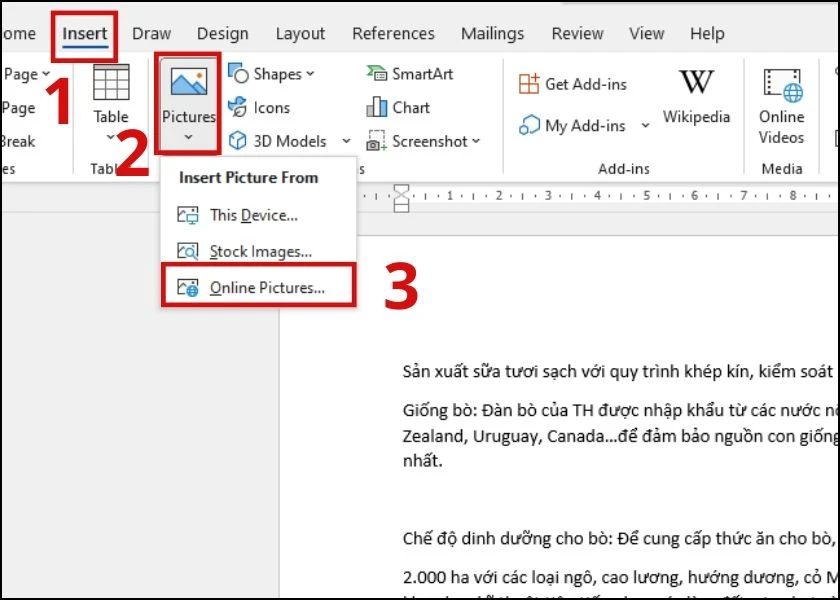Open the 3D Models dropdown chevron
The image size is (840, 600).
(347, 141)
